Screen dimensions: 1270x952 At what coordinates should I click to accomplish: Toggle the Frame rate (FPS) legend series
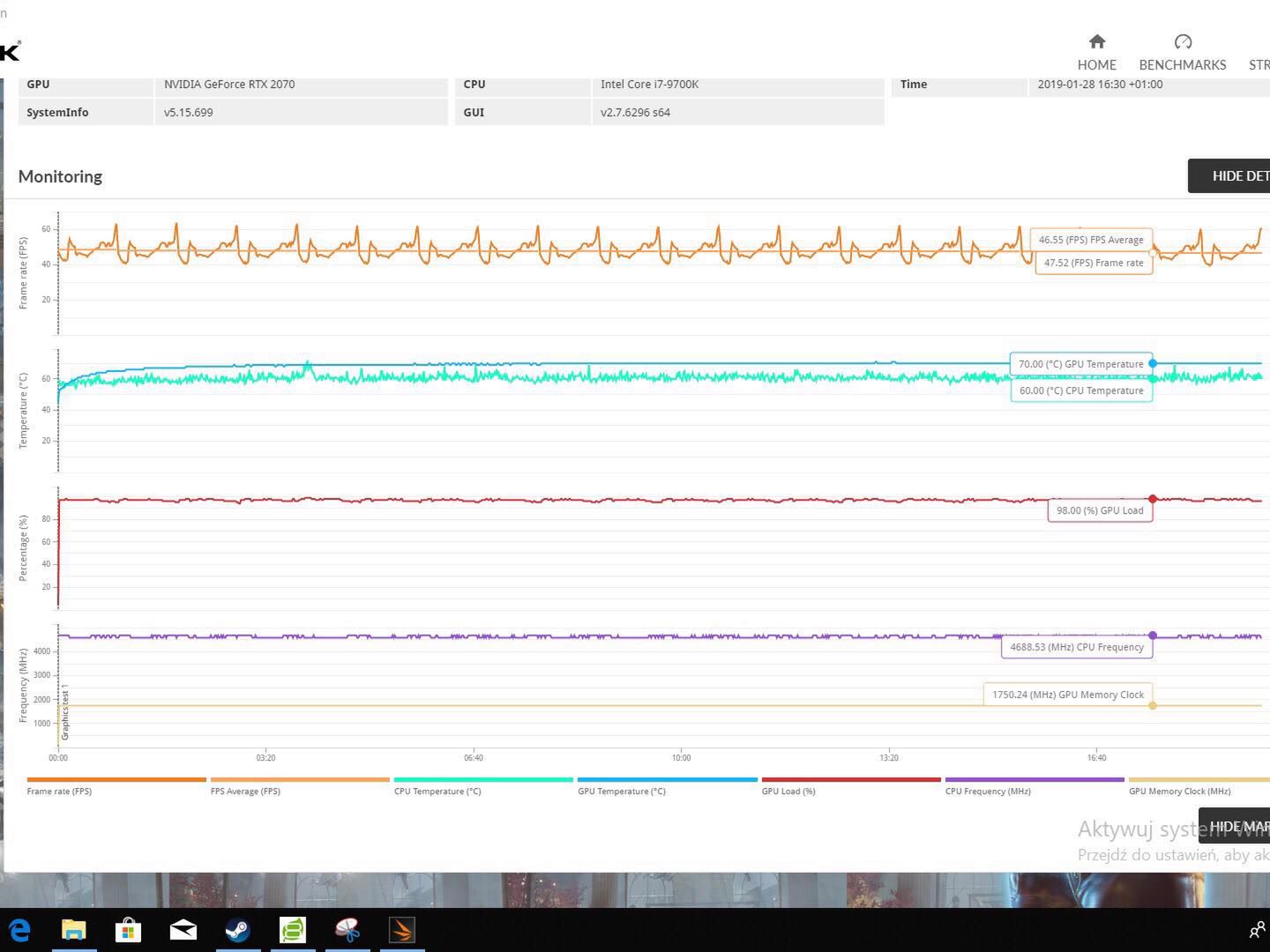pyautogui.click(x=116, y=786)
